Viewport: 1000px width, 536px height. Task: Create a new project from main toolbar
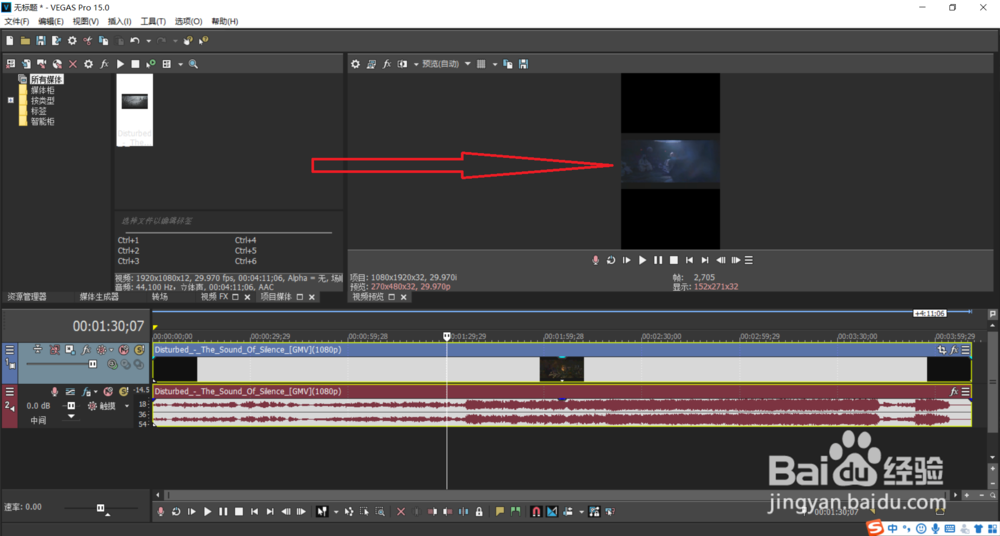[10, 40]
